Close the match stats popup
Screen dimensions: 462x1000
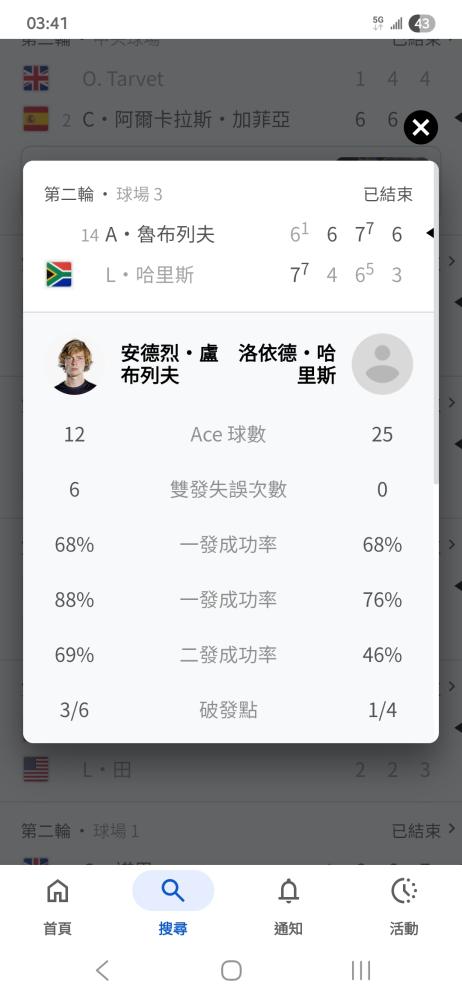pos(421,128)
